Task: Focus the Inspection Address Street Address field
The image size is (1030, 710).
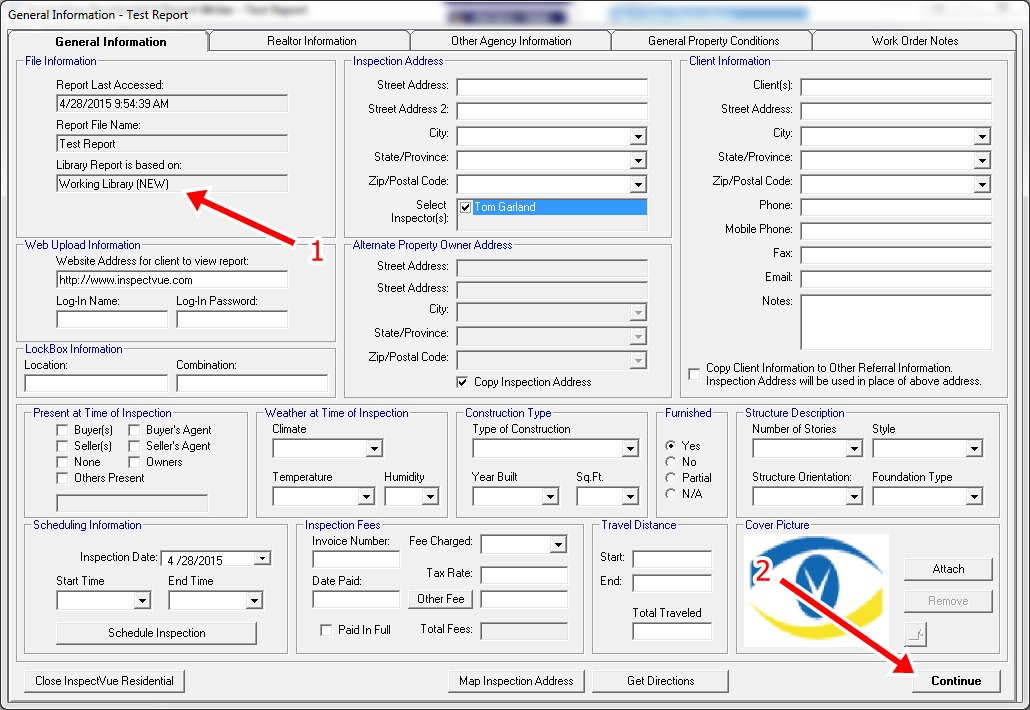Action: [552, 87]
